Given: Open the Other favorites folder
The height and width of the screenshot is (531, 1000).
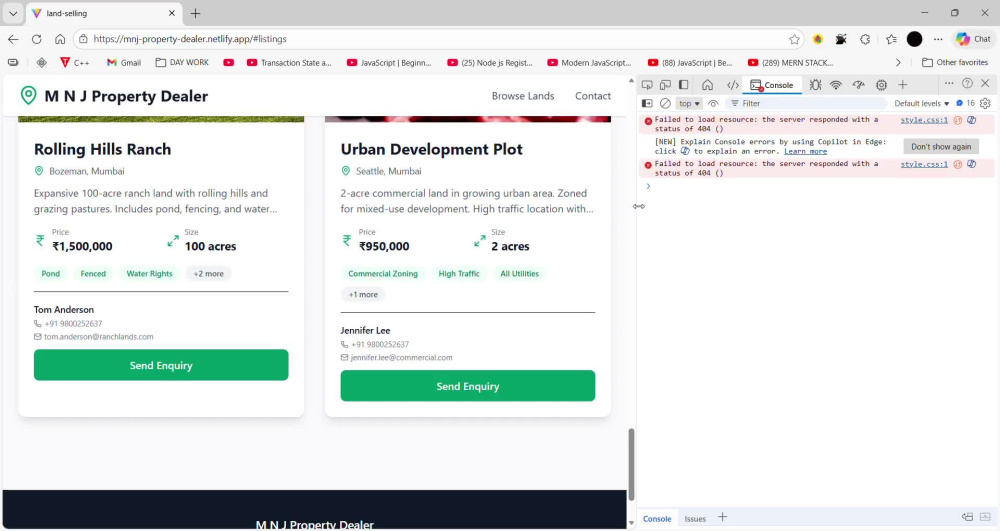Looking at the screenshot, I should 955,62.
